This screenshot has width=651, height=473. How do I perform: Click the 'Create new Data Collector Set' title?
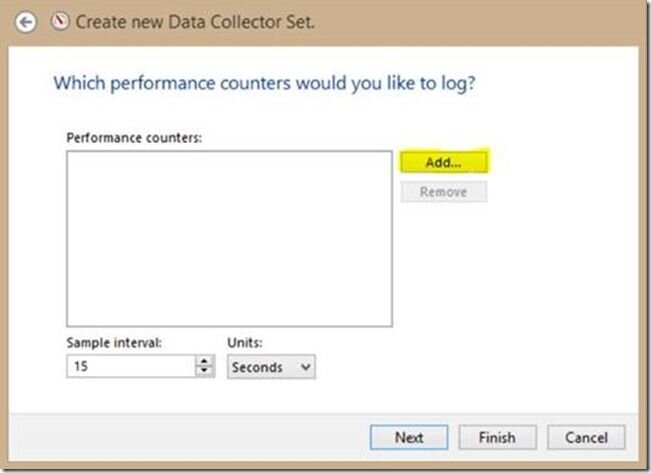tap(195, 22)
